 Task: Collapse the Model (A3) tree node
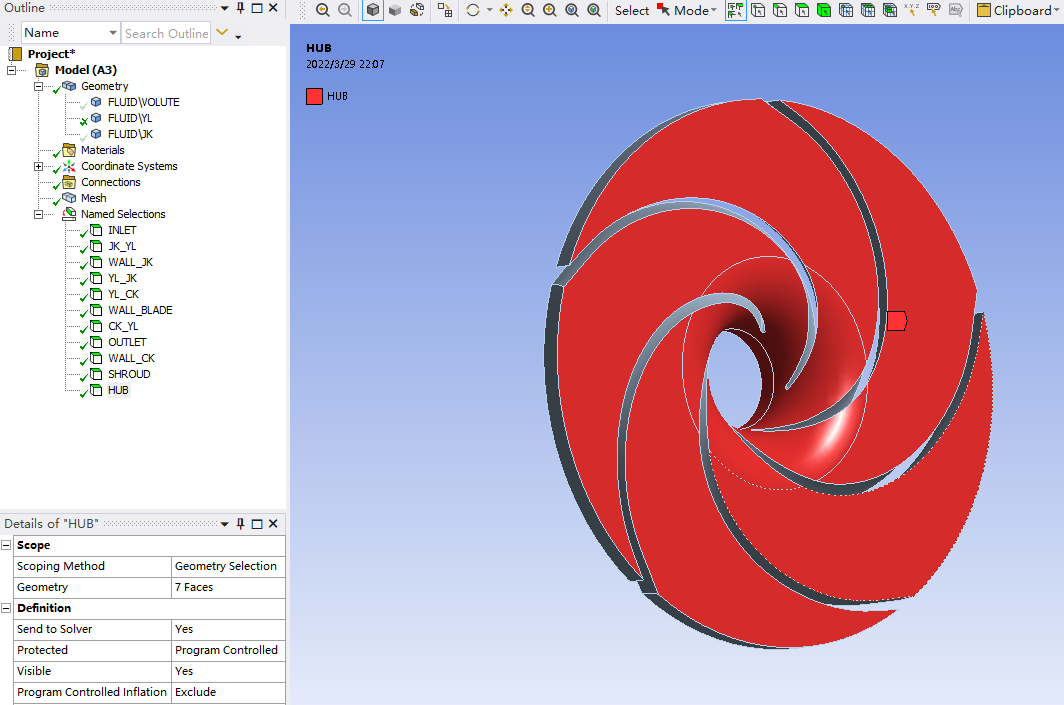pyautogui.click(x=11, y=70)
